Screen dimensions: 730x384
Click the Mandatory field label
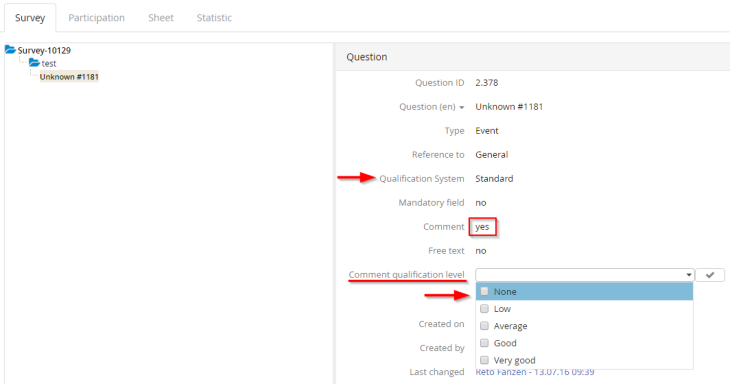coord(431,203)
